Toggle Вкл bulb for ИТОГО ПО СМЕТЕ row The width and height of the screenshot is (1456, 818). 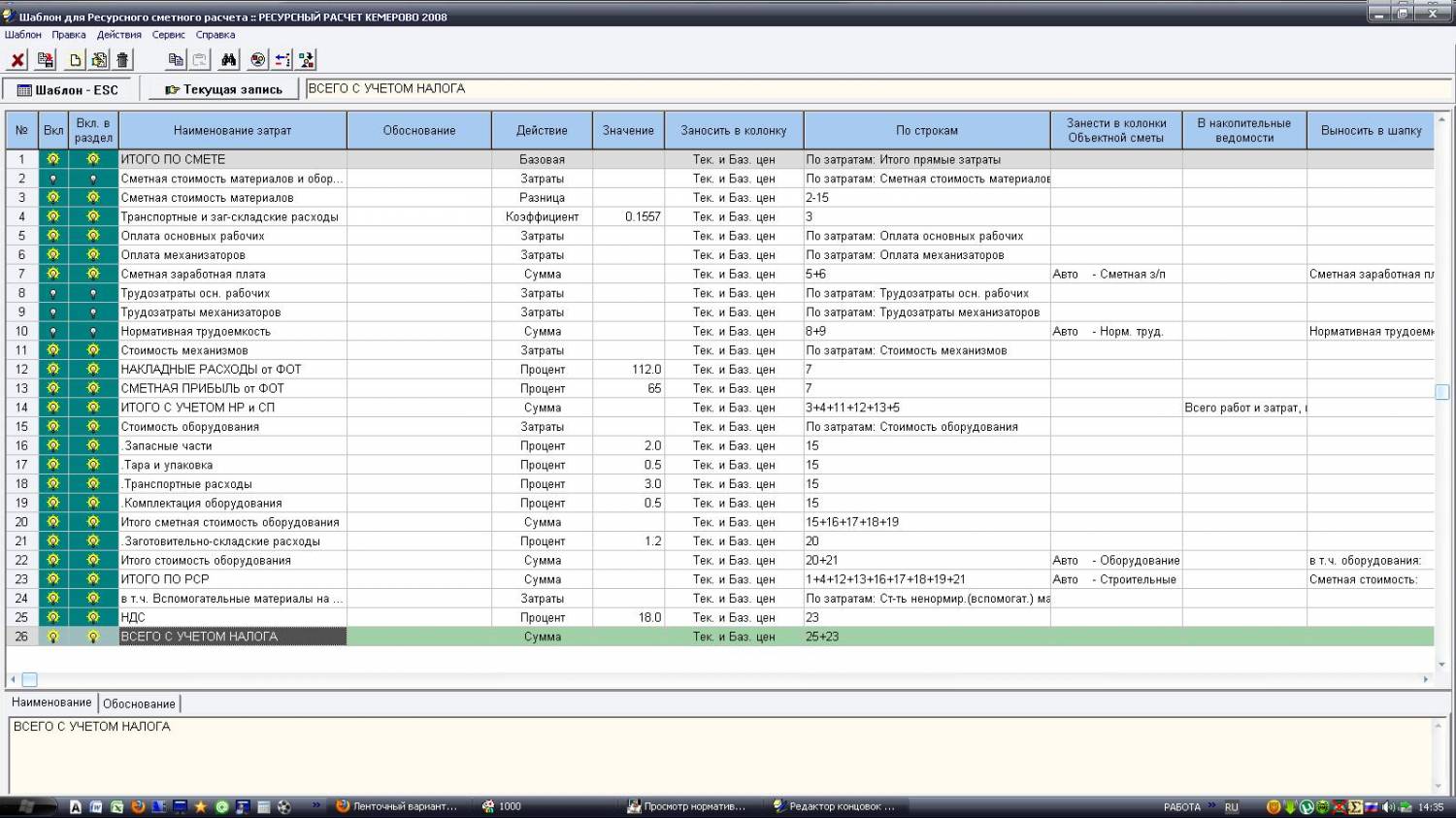(x=53, y=159)
